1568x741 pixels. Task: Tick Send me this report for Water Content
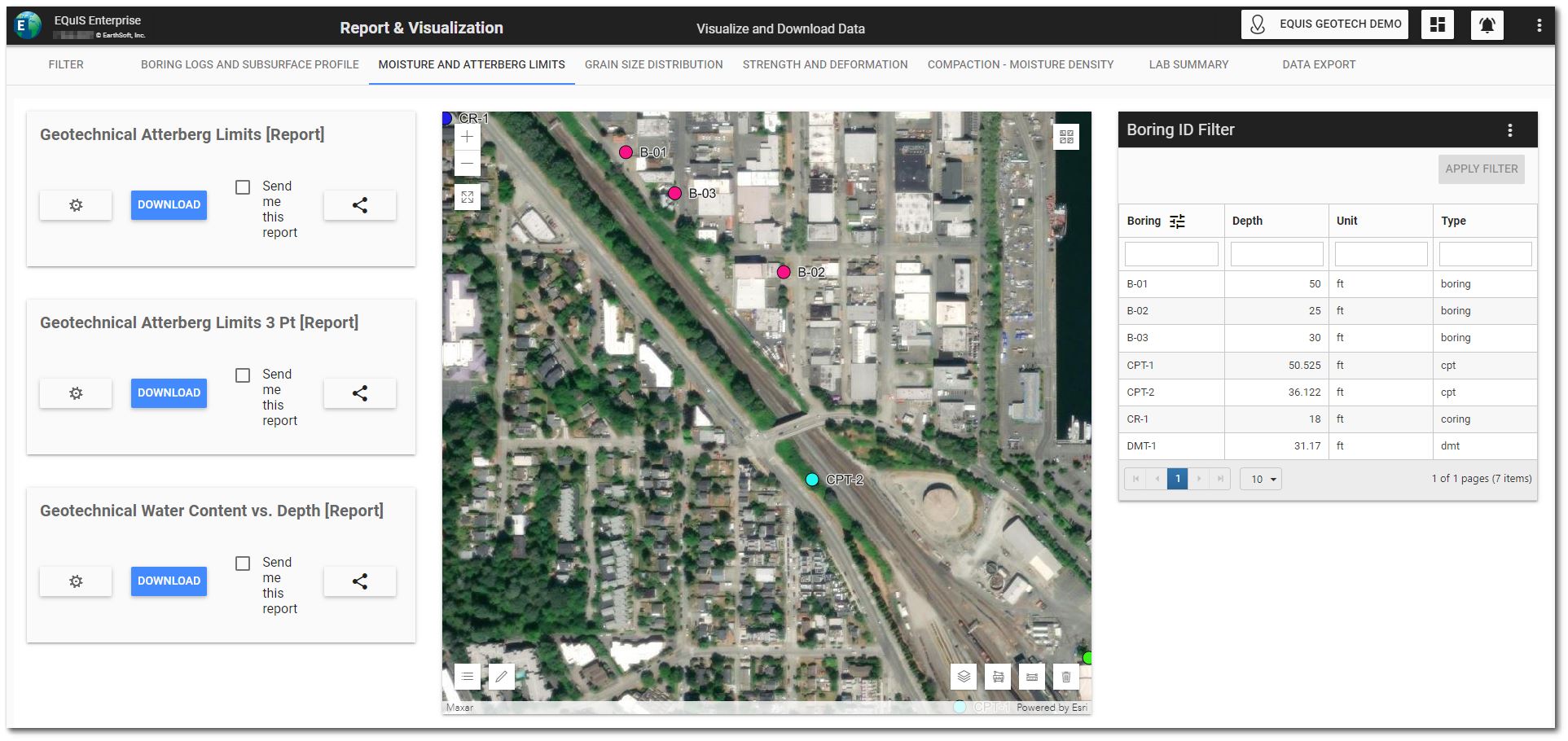pyautogui.click(x=243, y=563)
